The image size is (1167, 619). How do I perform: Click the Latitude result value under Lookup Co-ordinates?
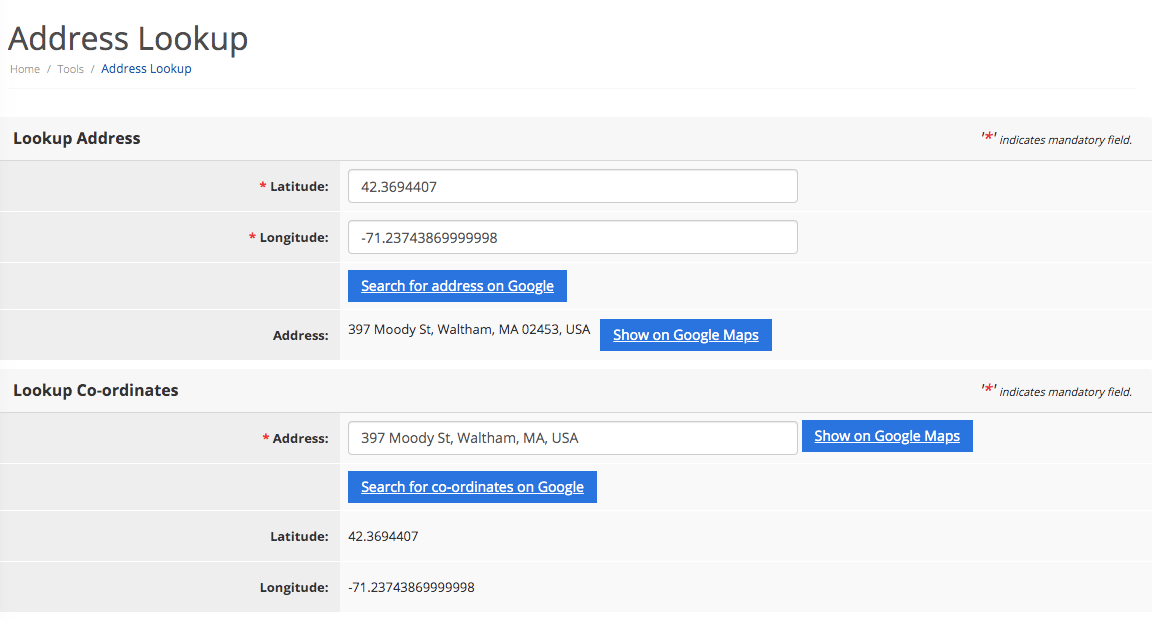coord(383,536)
